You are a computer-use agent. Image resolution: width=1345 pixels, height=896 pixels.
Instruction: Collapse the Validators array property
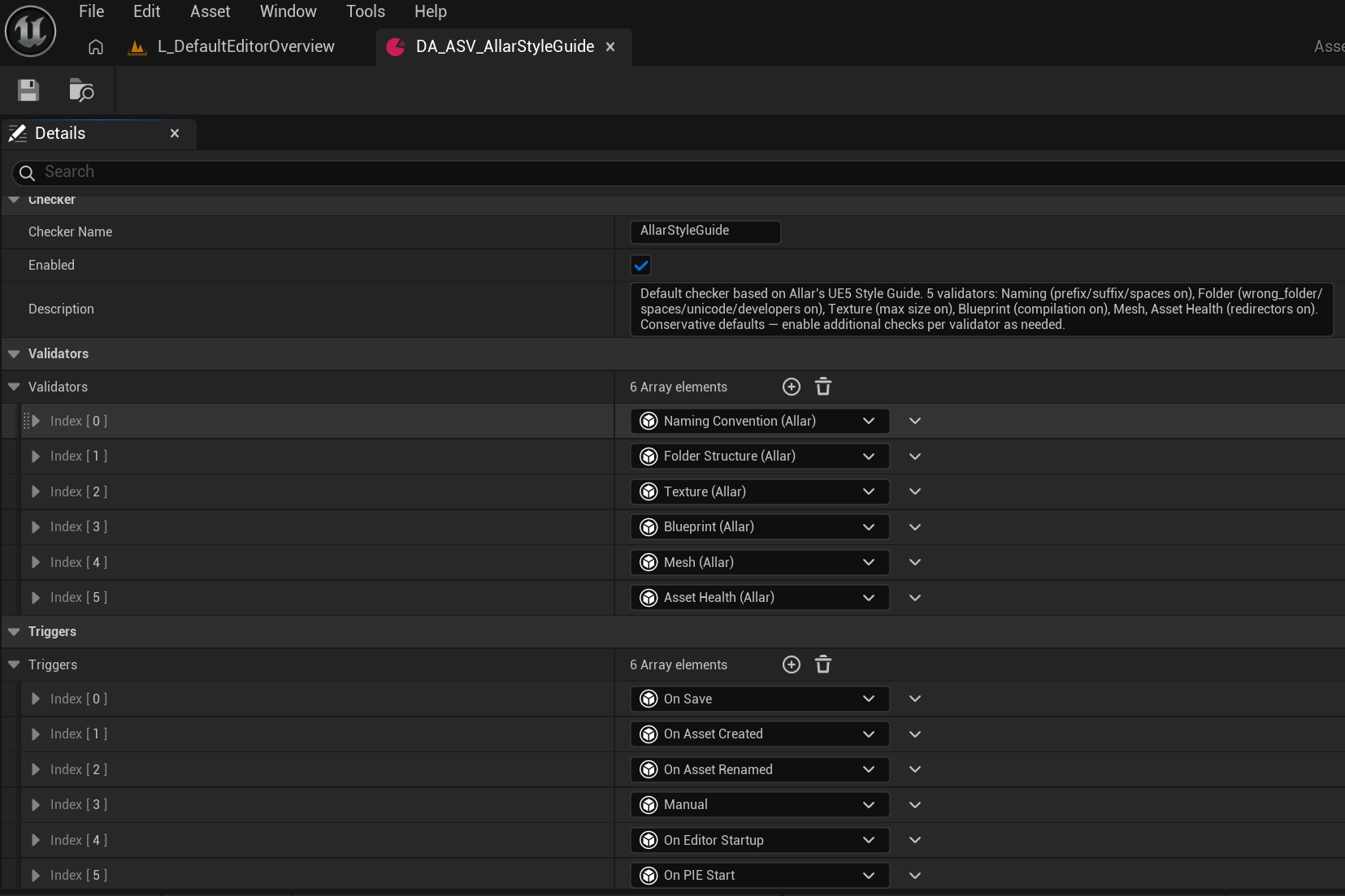coord(14,387)
